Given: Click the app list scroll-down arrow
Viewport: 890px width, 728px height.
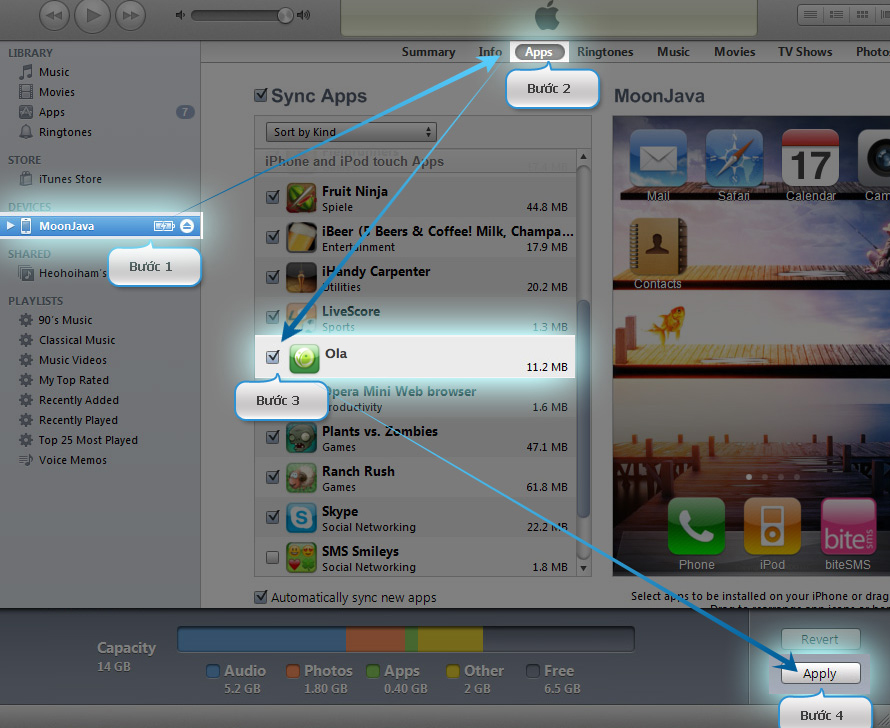Looking at the screenshot, I should pyautogui.click(x=583, y=568).
